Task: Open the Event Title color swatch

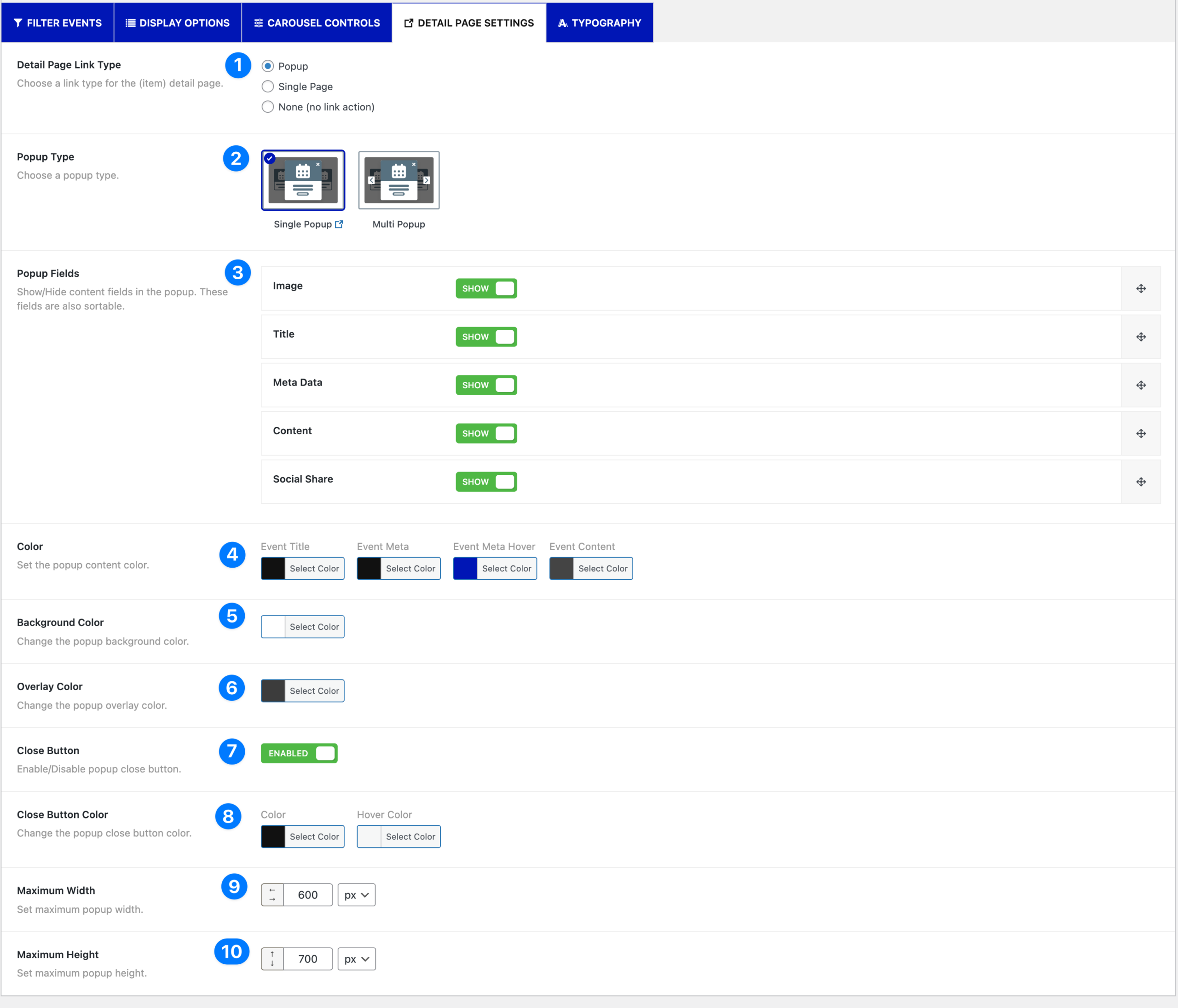Action: click(273, 569)
